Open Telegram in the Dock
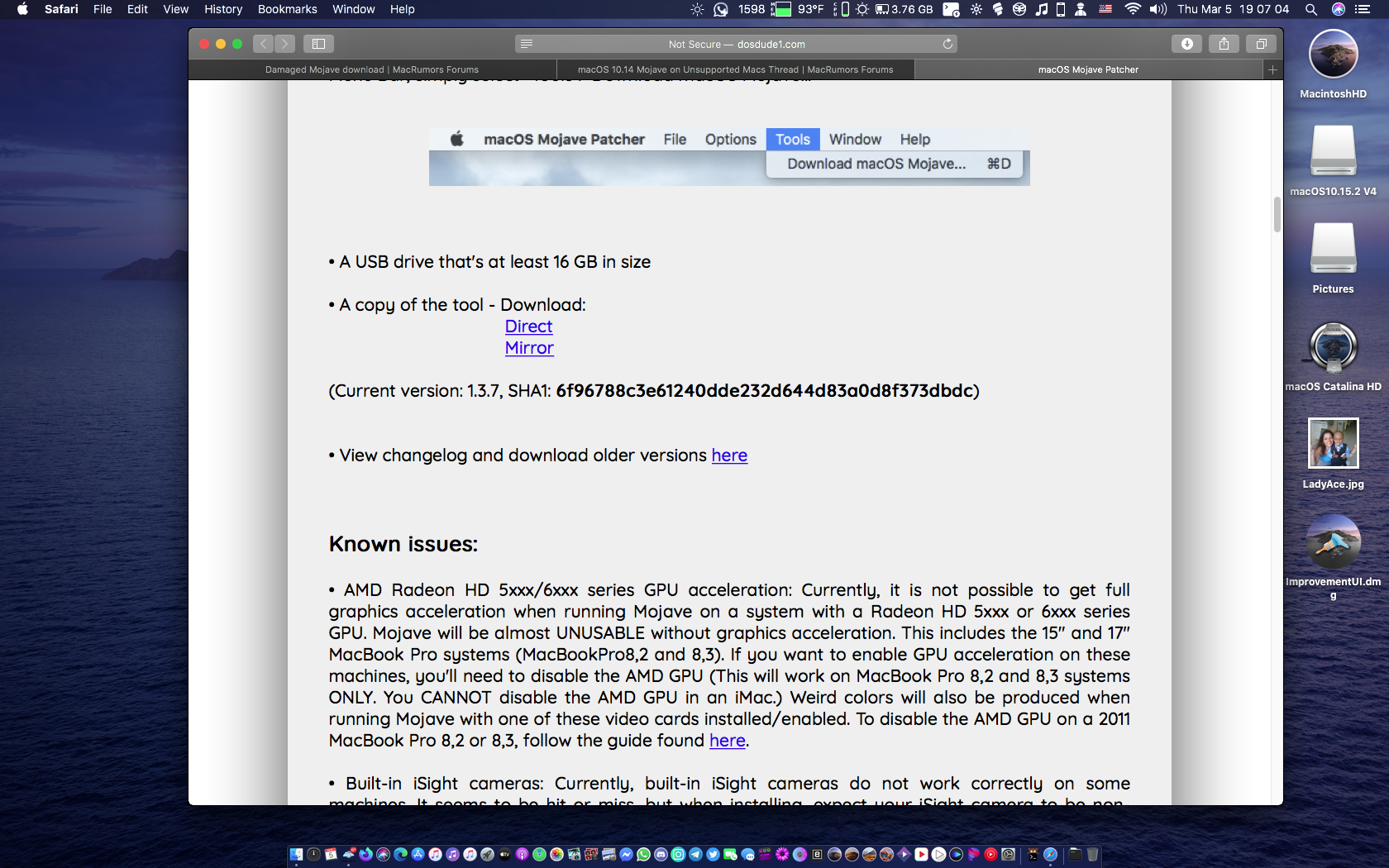The image size is (1389, 868). (x=695, y=855)
